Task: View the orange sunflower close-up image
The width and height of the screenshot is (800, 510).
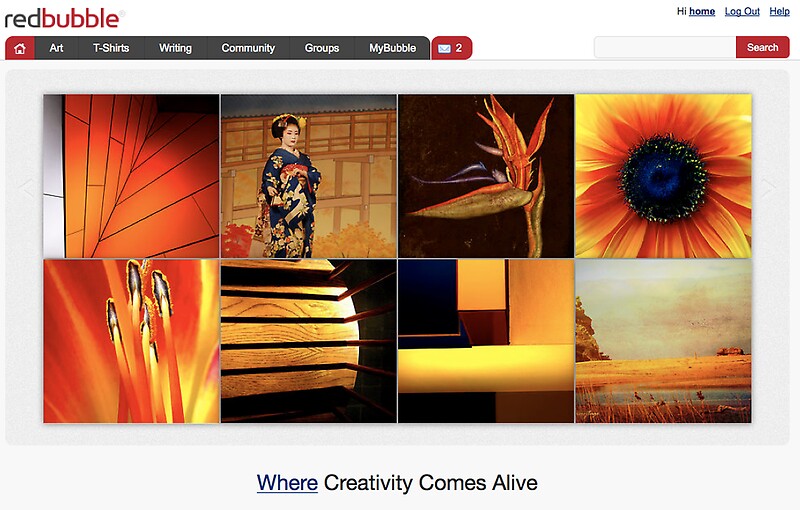Action: click(x=663, y=176)
